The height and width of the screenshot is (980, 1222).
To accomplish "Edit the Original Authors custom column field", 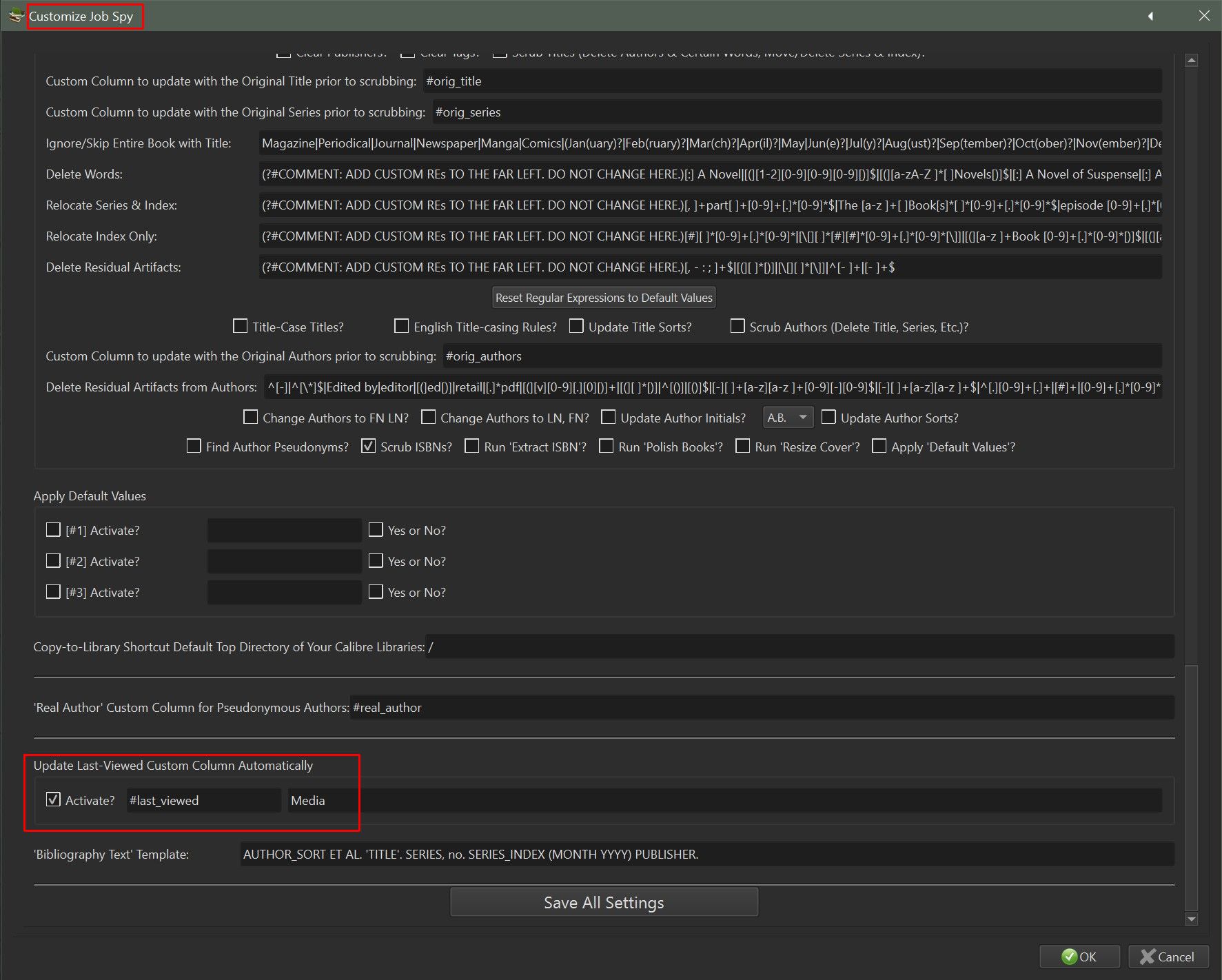I will (802, 356).
